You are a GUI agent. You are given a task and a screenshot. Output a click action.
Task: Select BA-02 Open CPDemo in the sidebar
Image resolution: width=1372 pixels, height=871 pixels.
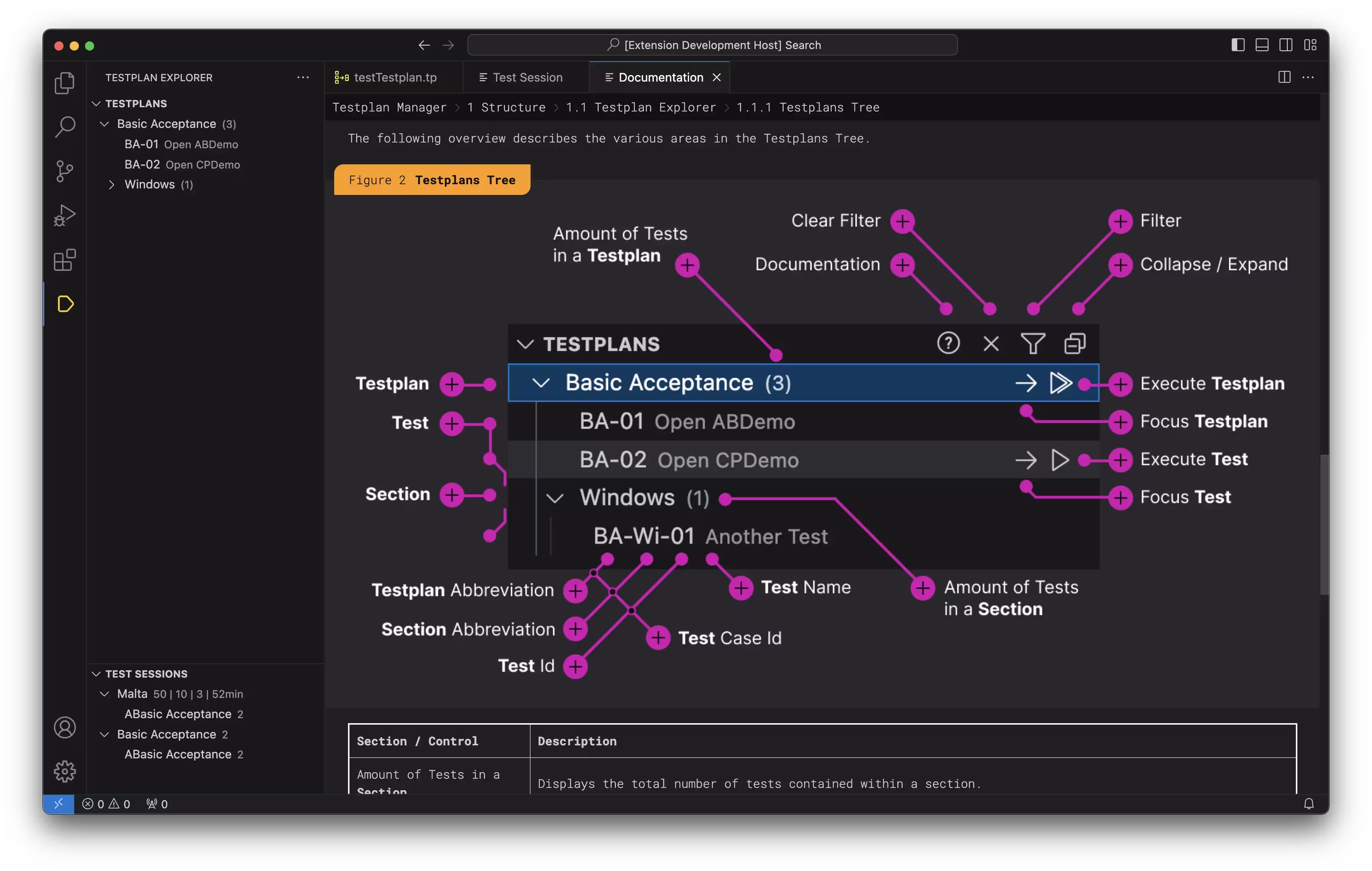[205, 164]
